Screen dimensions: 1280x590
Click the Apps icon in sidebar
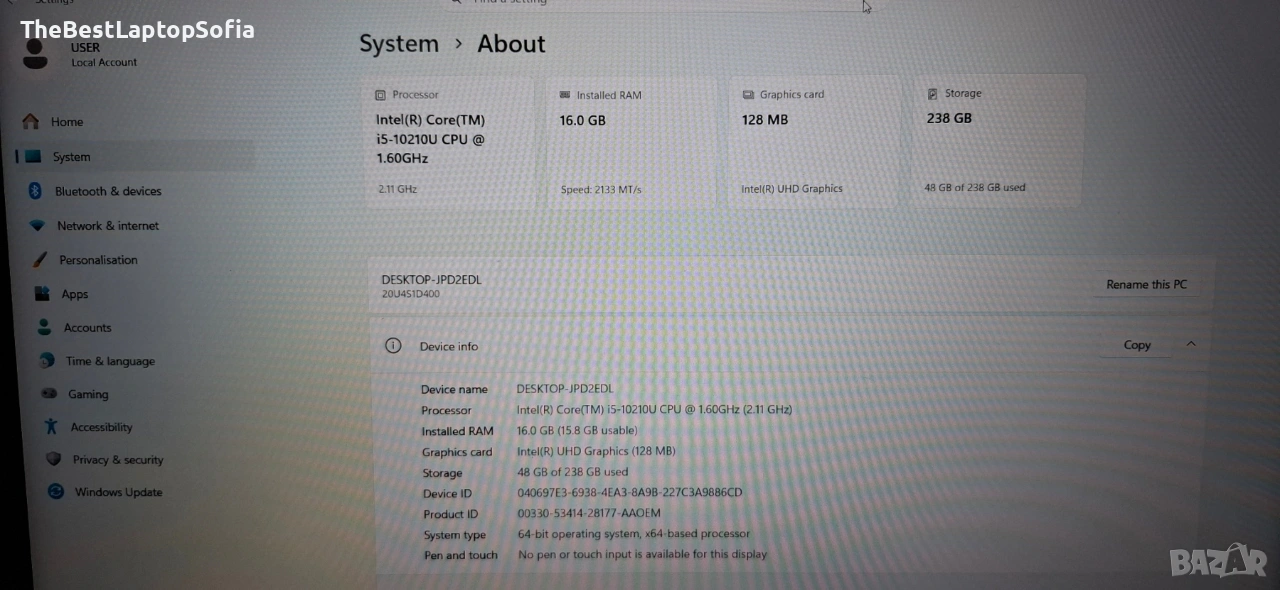coord(42,293)
